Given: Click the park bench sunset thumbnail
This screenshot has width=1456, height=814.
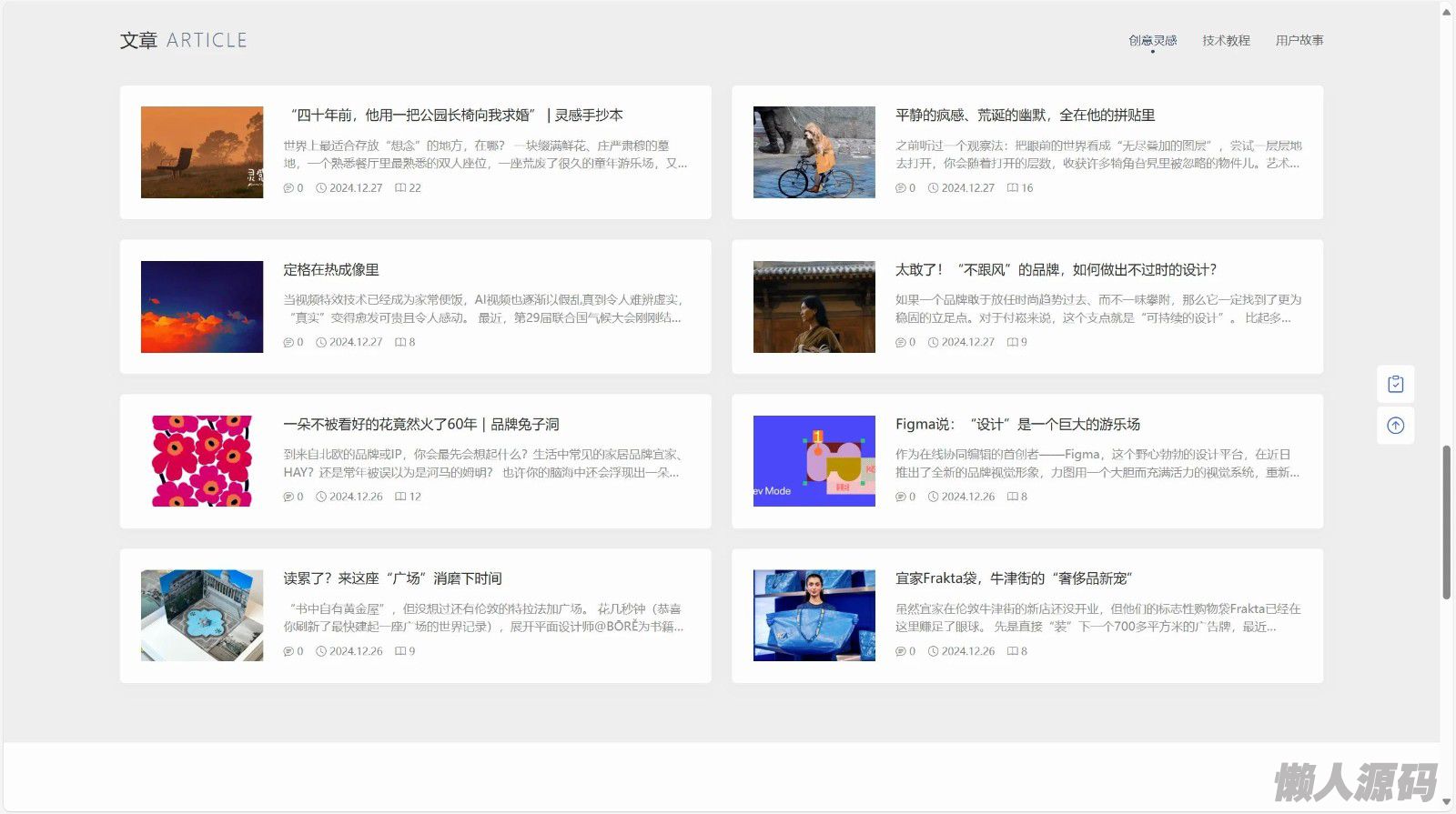Looking at the screenshot, I should coord(202,153).
